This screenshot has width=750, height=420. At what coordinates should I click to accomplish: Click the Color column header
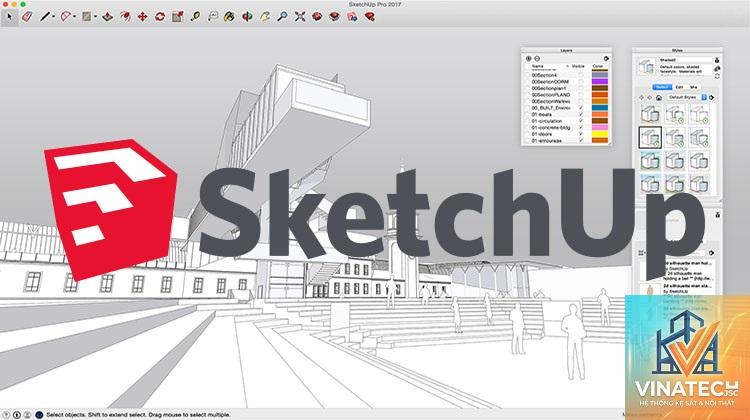(x=598, y=66)
